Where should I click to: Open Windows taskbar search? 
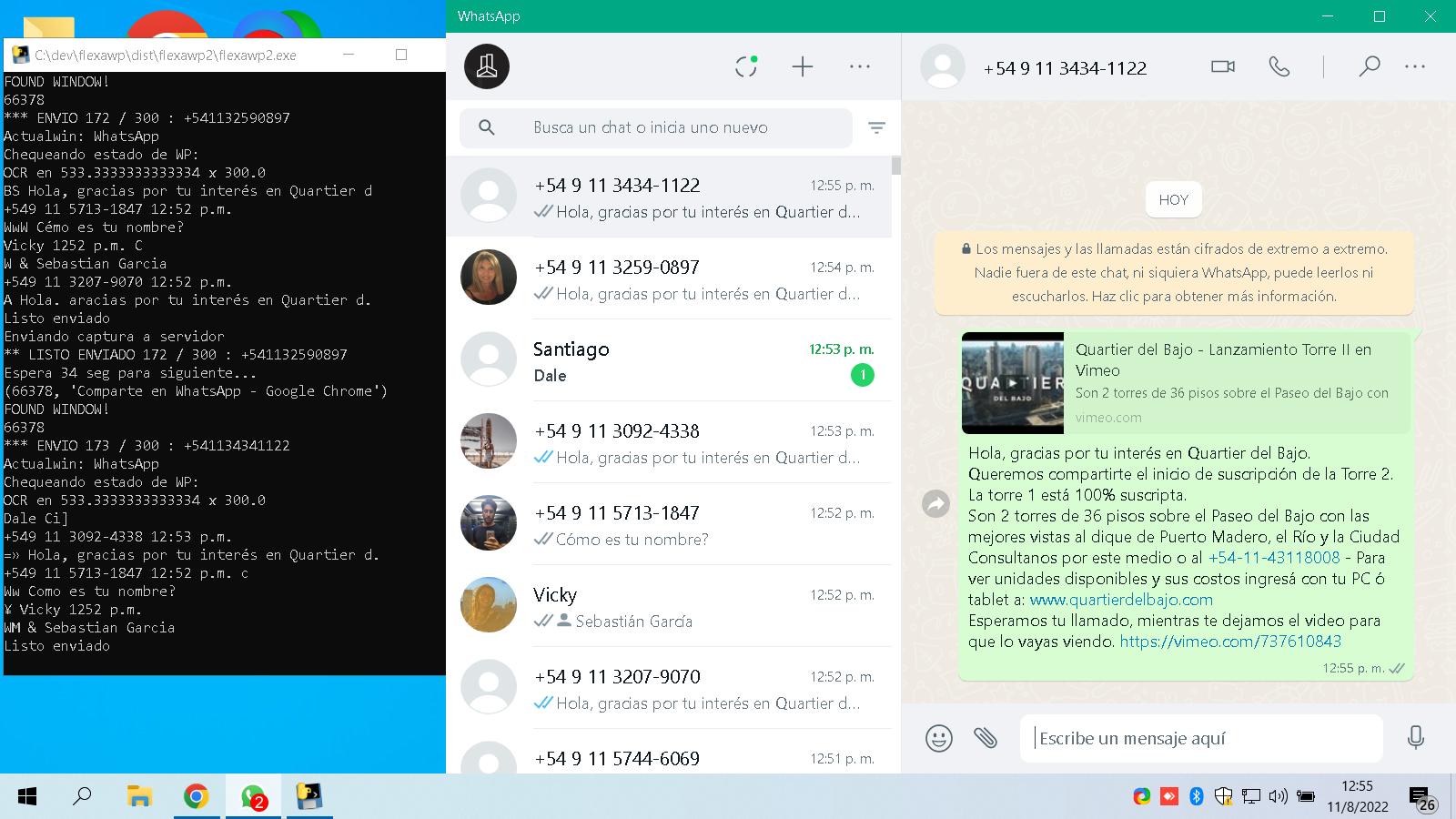click(x=82, y=797)
